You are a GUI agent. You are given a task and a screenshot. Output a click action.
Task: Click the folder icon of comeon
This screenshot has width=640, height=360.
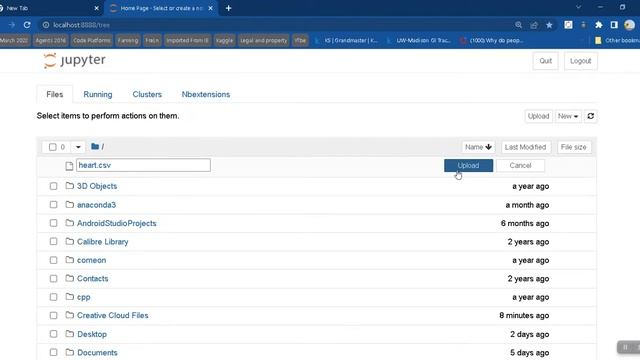click(x=70, y=260)
